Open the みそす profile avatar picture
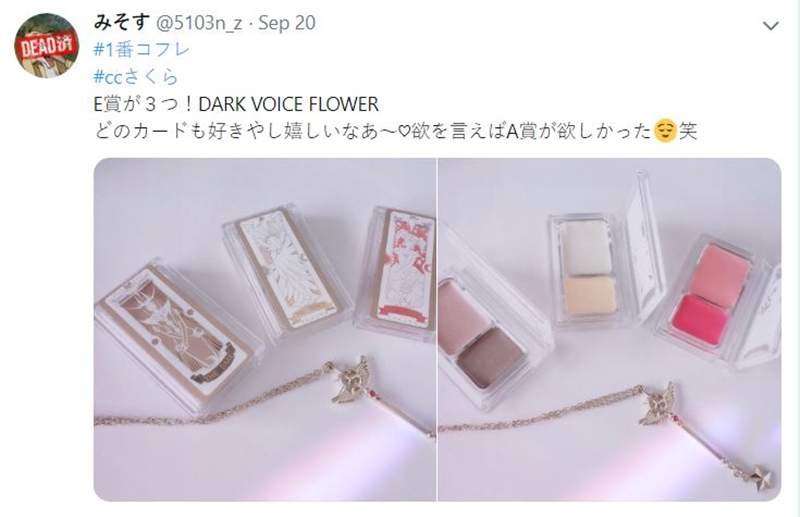The height and width of the screenshot is (517, 800). click(x=46, y=45)
